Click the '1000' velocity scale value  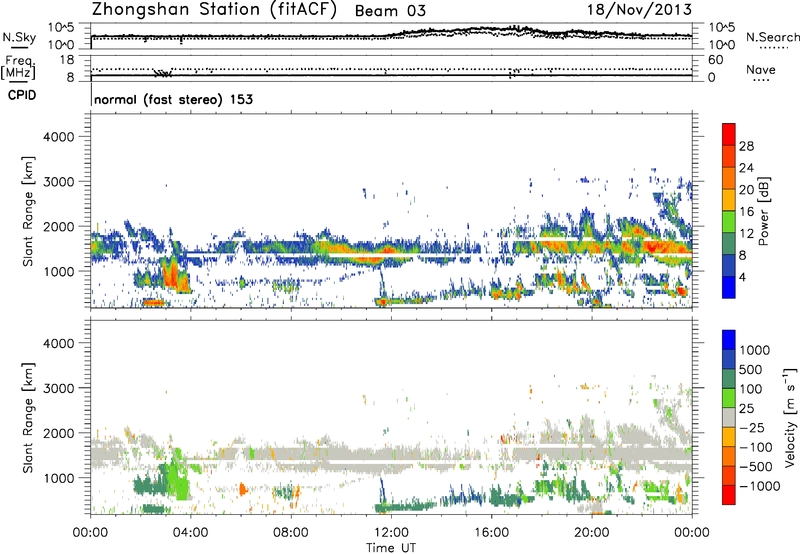point(755,350)
